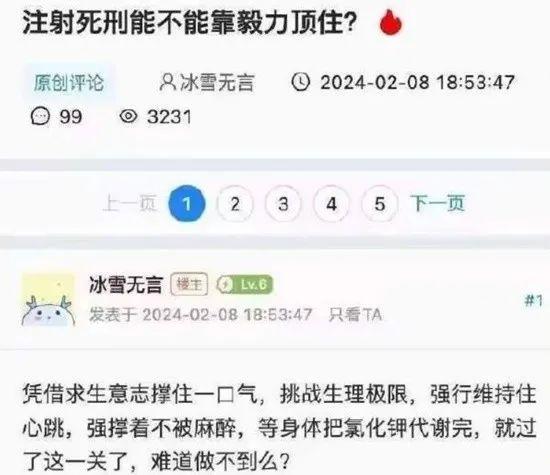
Task: Select the 原创评论 tag
Action: 69,83
